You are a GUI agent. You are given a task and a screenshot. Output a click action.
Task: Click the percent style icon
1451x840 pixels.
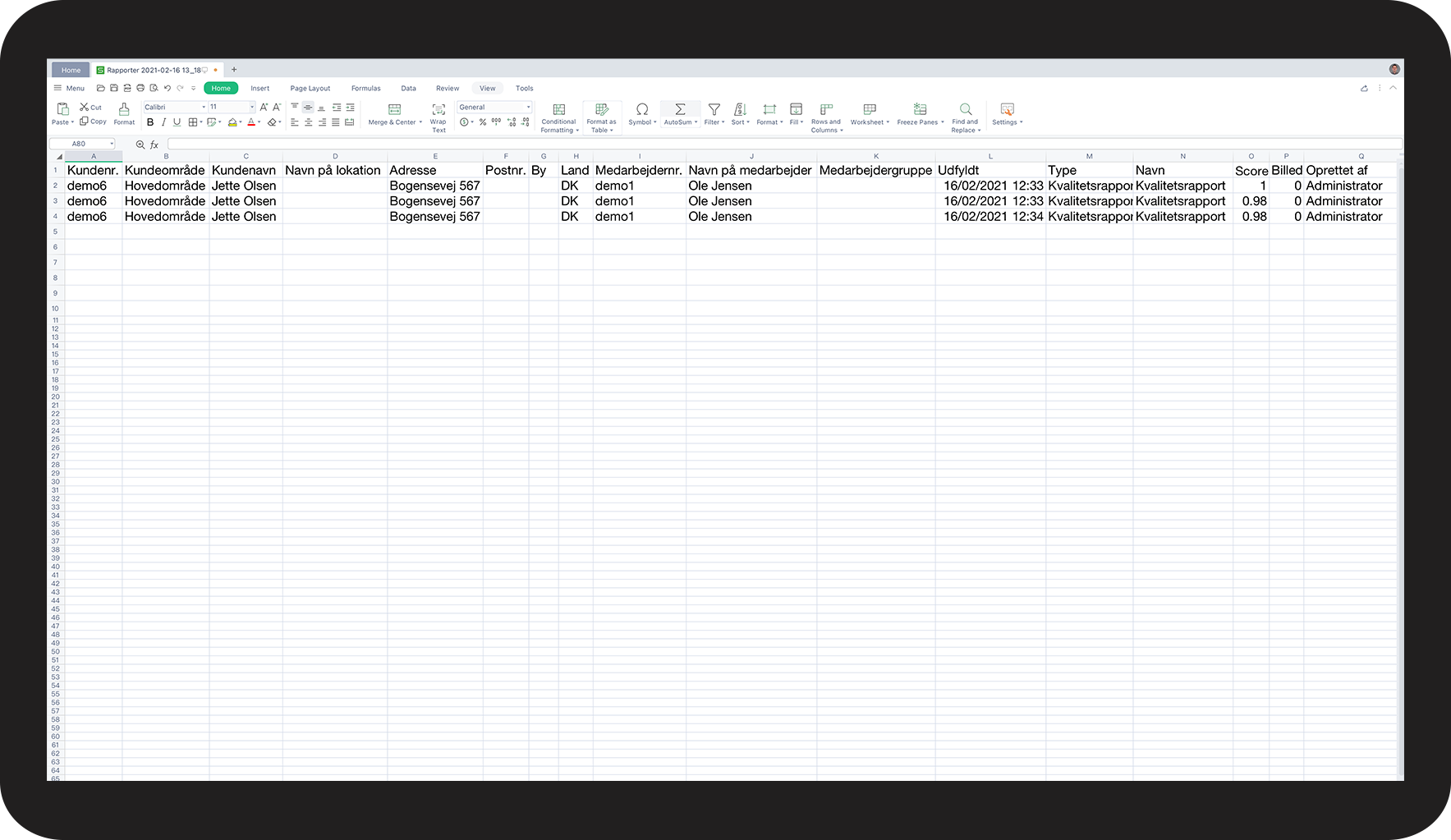tap(483, 122)
